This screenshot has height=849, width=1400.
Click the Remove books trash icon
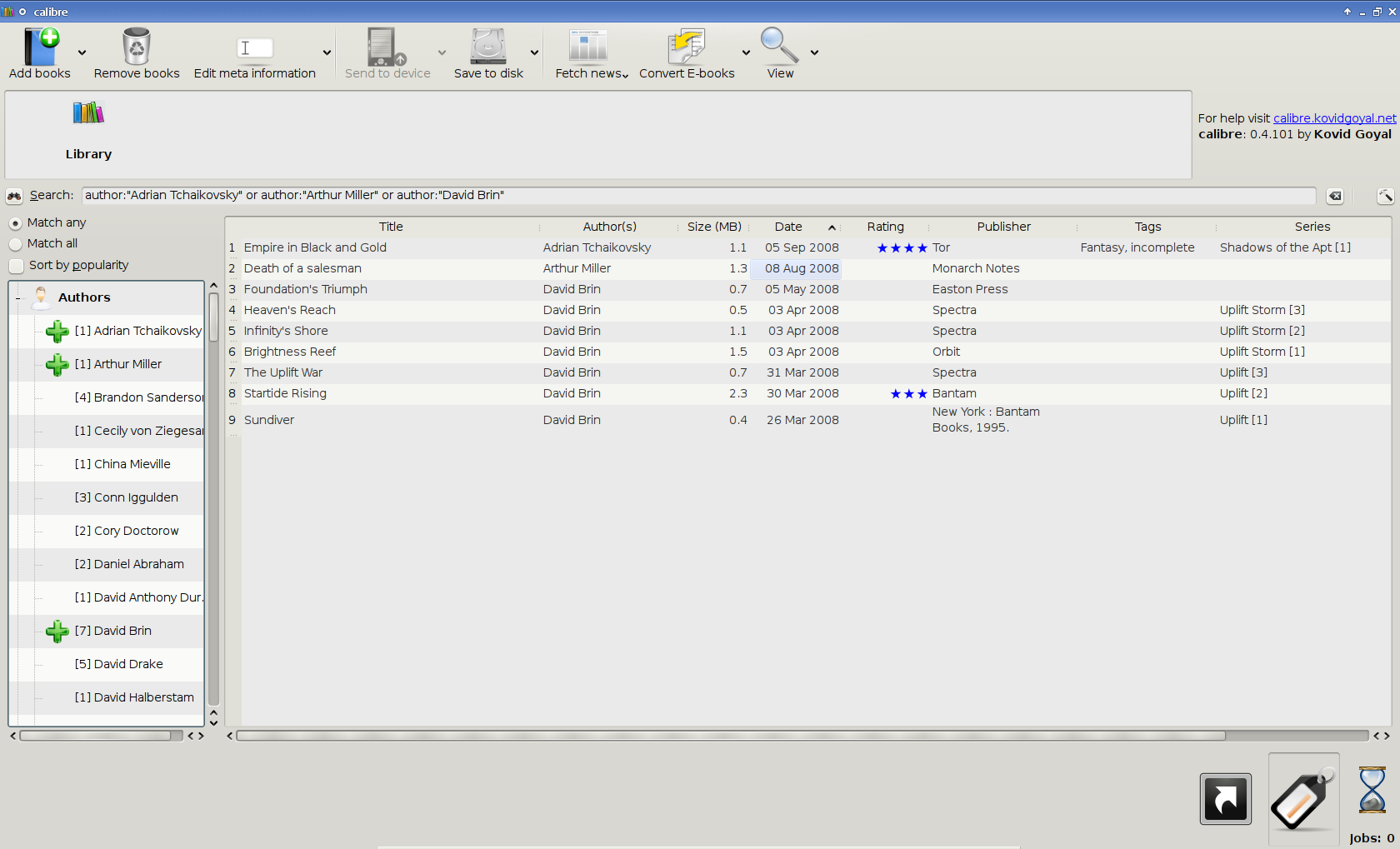coord(136,47)
